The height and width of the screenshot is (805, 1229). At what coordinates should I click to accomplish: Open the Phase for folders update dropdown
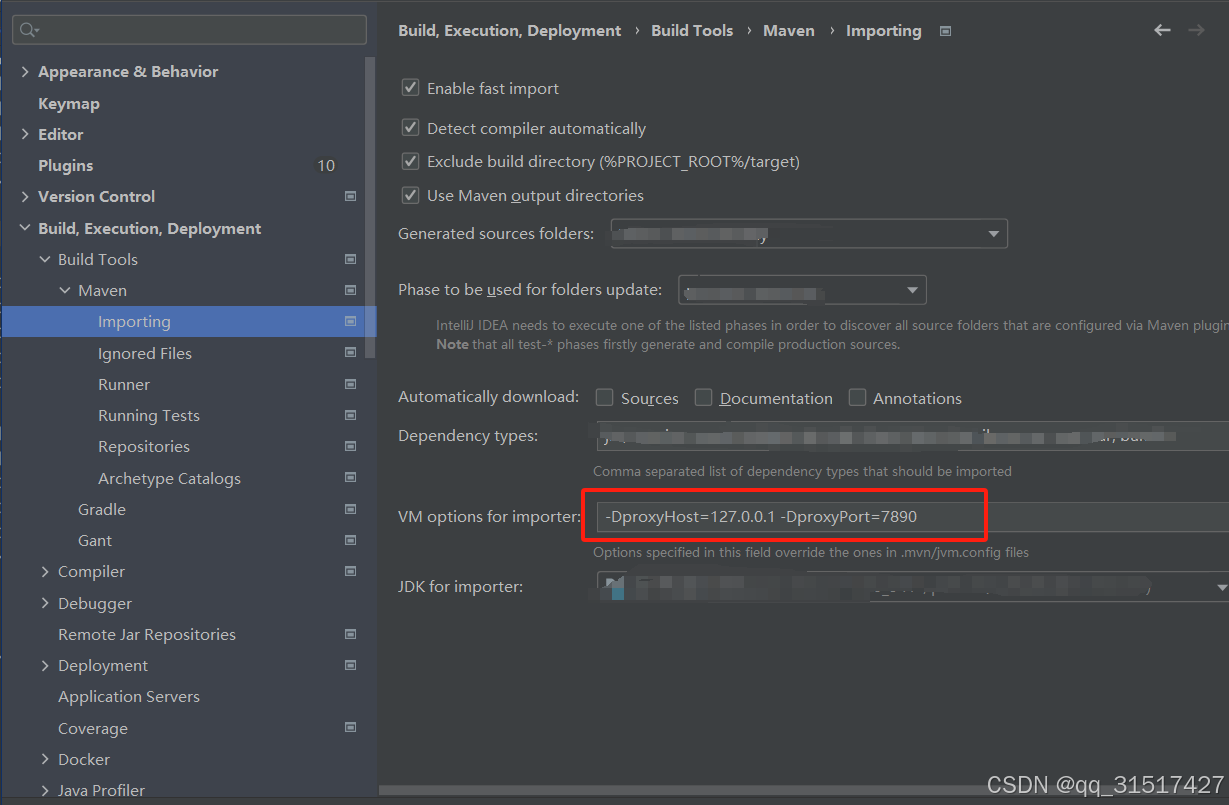coord(802,290)
